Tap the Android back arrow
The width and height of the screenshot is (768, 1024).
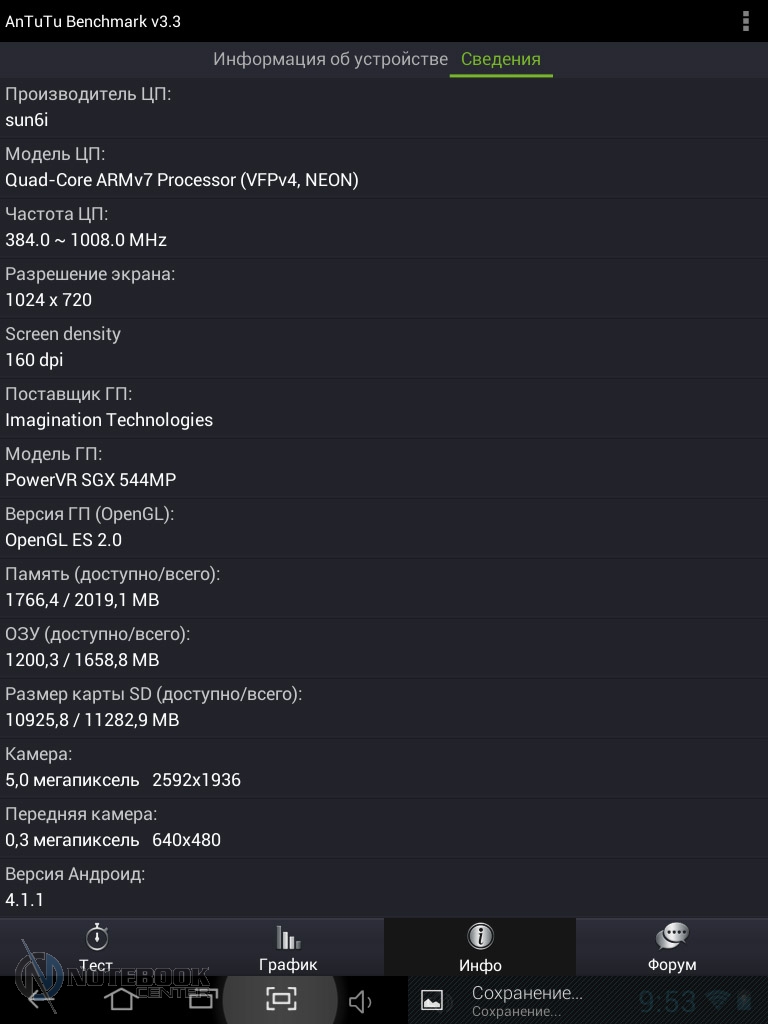pyautogui.click(x=41, y=998)
